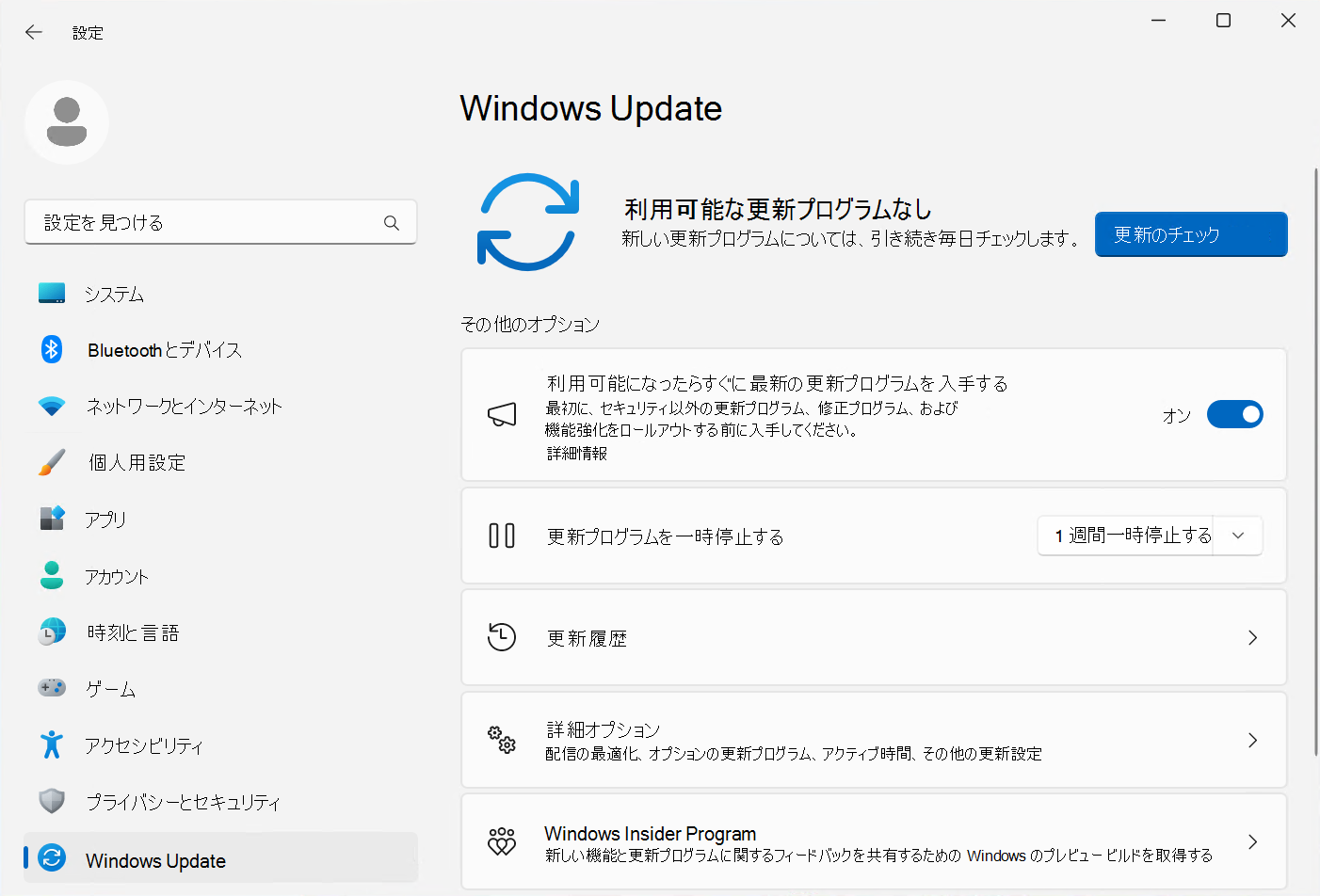This screenshot has width=1320, height=896.
Task: Click the search magnifier icon
Action: click(x=392, y=223)
